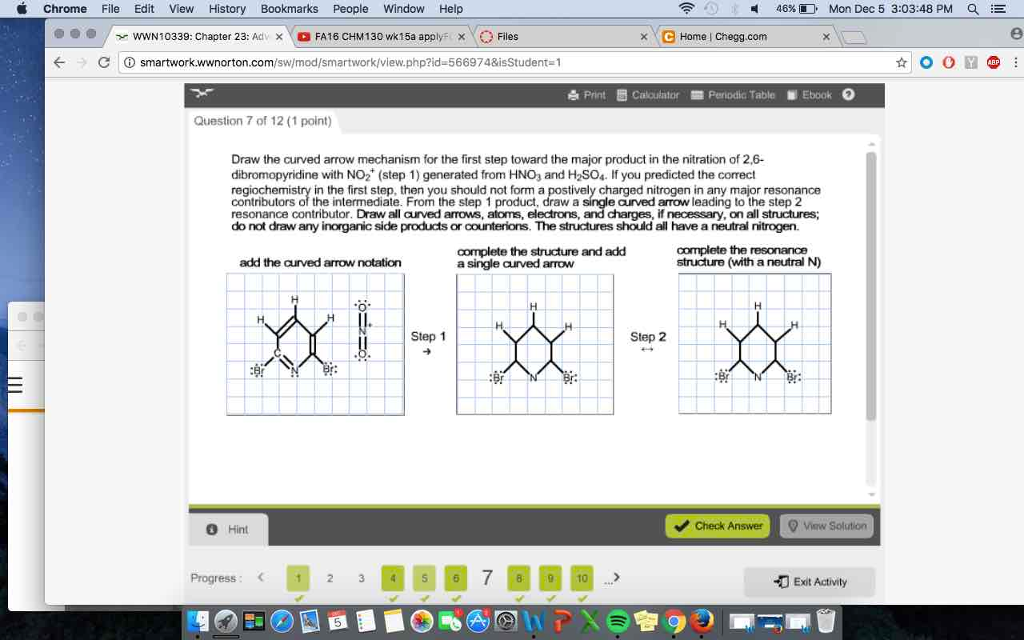This screenshot has width=1024, height=640.
Task: Select question 7 in the progress bar
Action: click(x=487, y=577)
